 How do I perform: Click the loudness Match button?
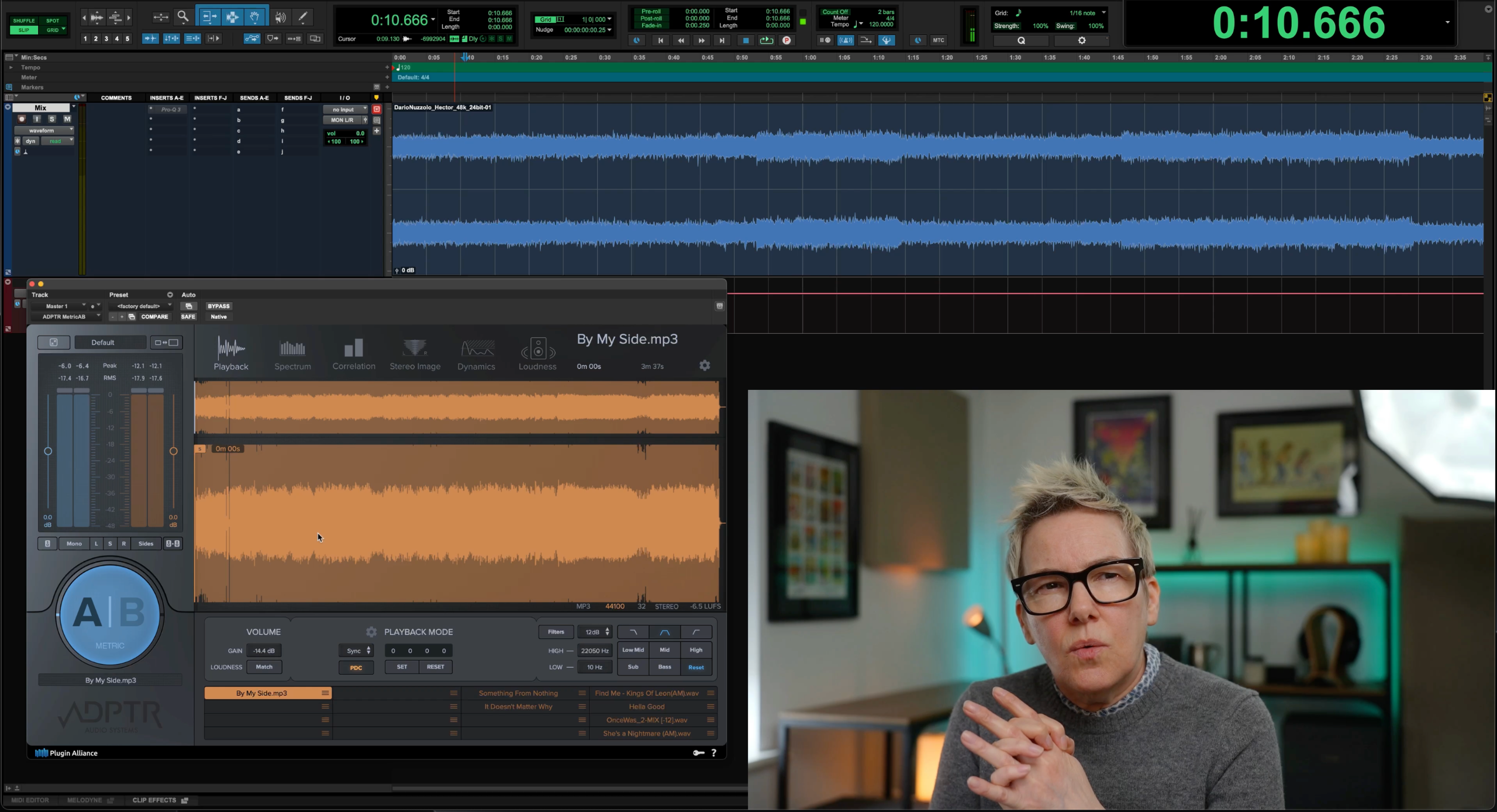coord(264,667)
